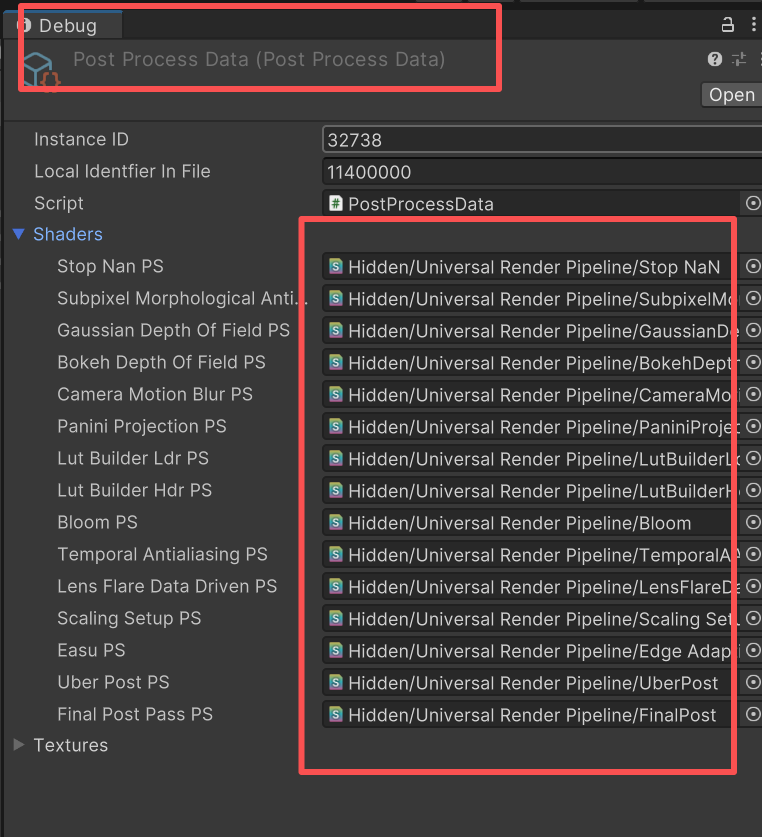
Task: Click the PaniniProje shader reference field
Action: [x=531, y=427]
